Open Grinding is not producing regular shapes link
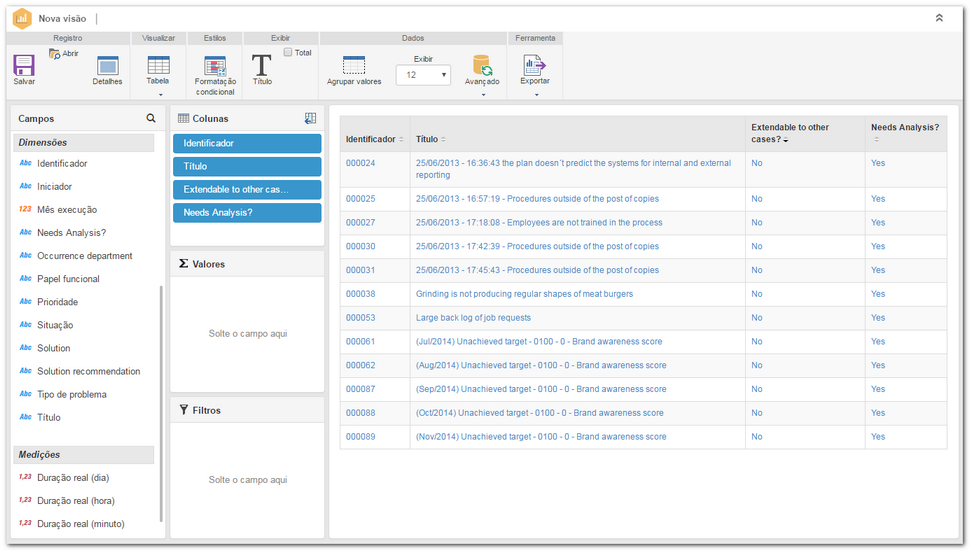 pos(525,294)
